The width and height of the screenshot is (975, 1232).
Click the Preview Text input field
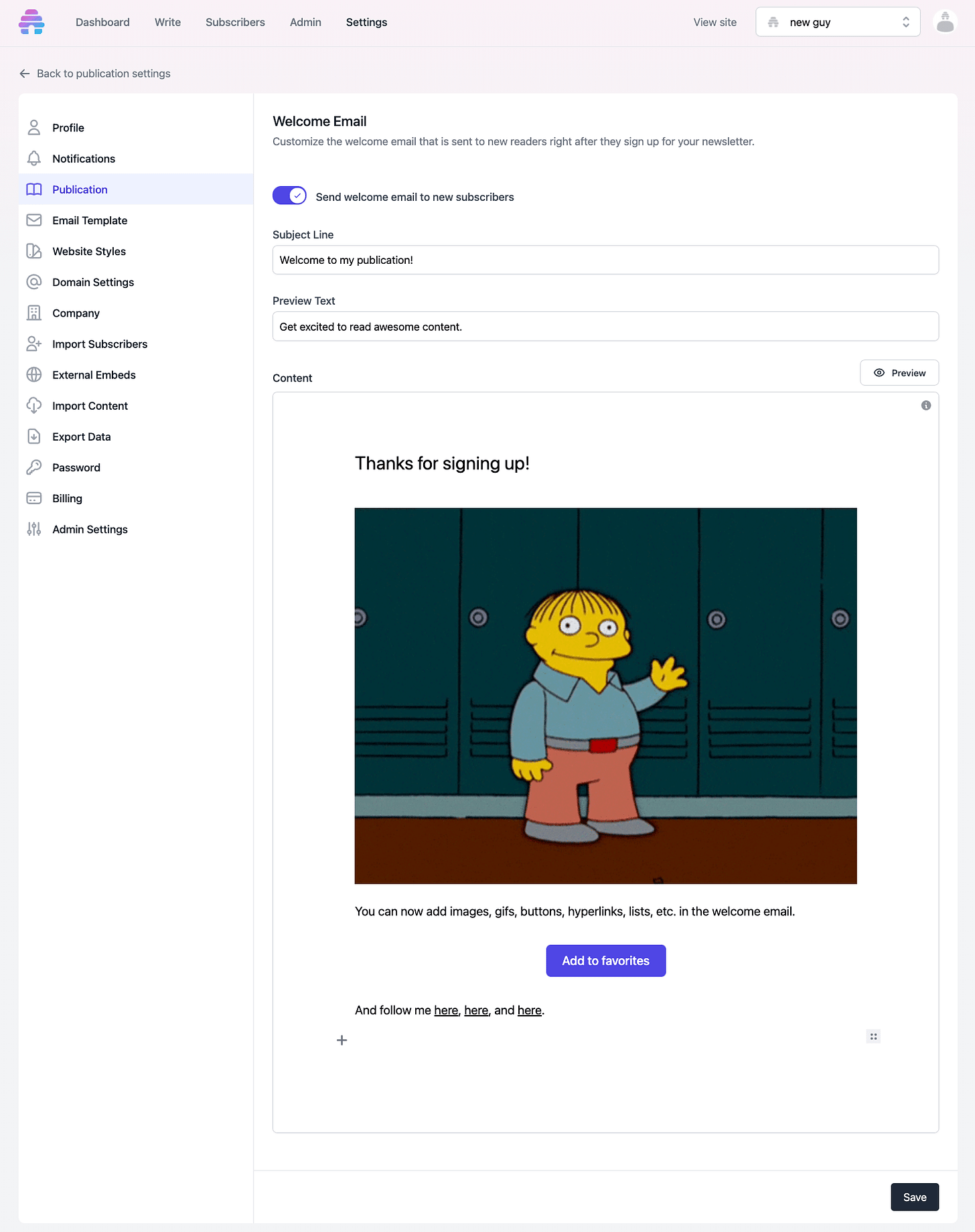tap(605, 326)
